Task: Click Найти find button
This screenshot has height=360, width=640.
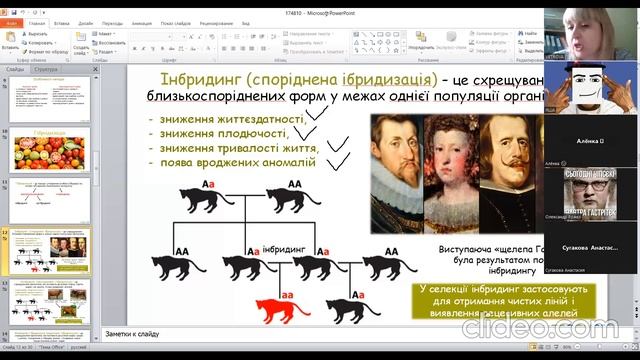Action: pyautogui.click(x=527, y=33)
